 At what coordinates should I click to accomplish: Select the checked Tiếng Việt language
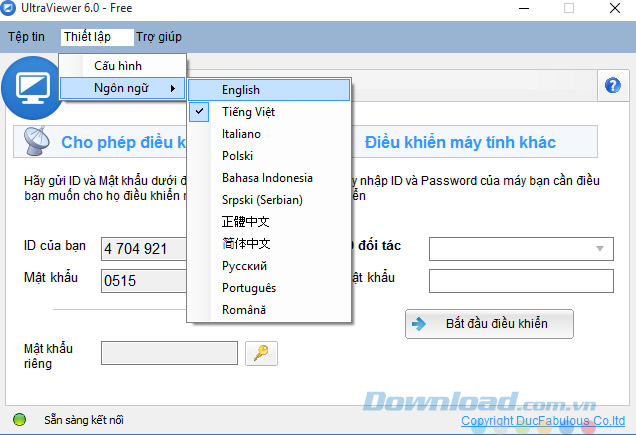point(269,112)
